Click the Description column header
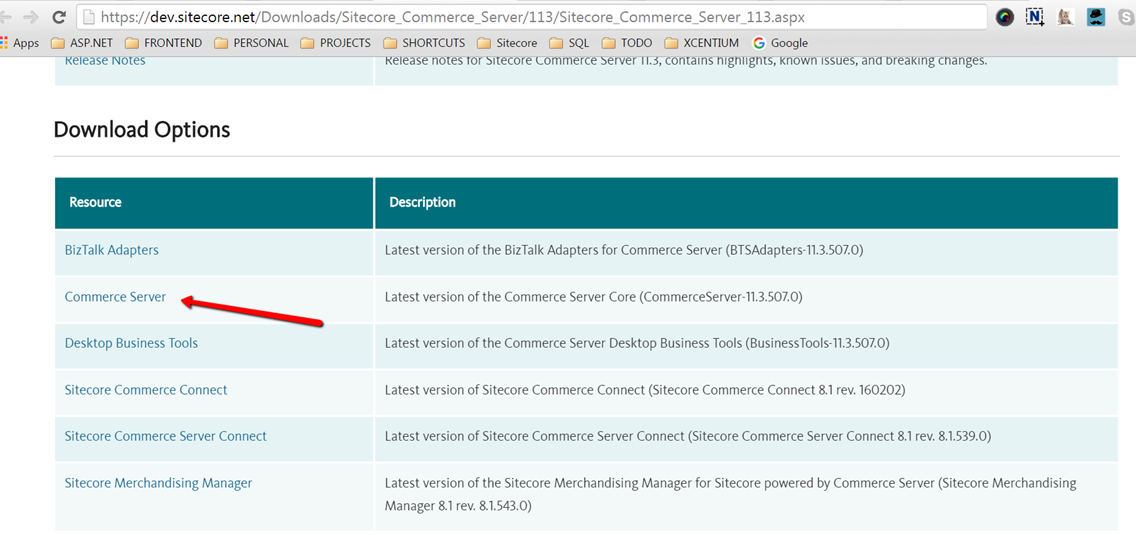This screenshot has height=535, width=1136. 747,202
